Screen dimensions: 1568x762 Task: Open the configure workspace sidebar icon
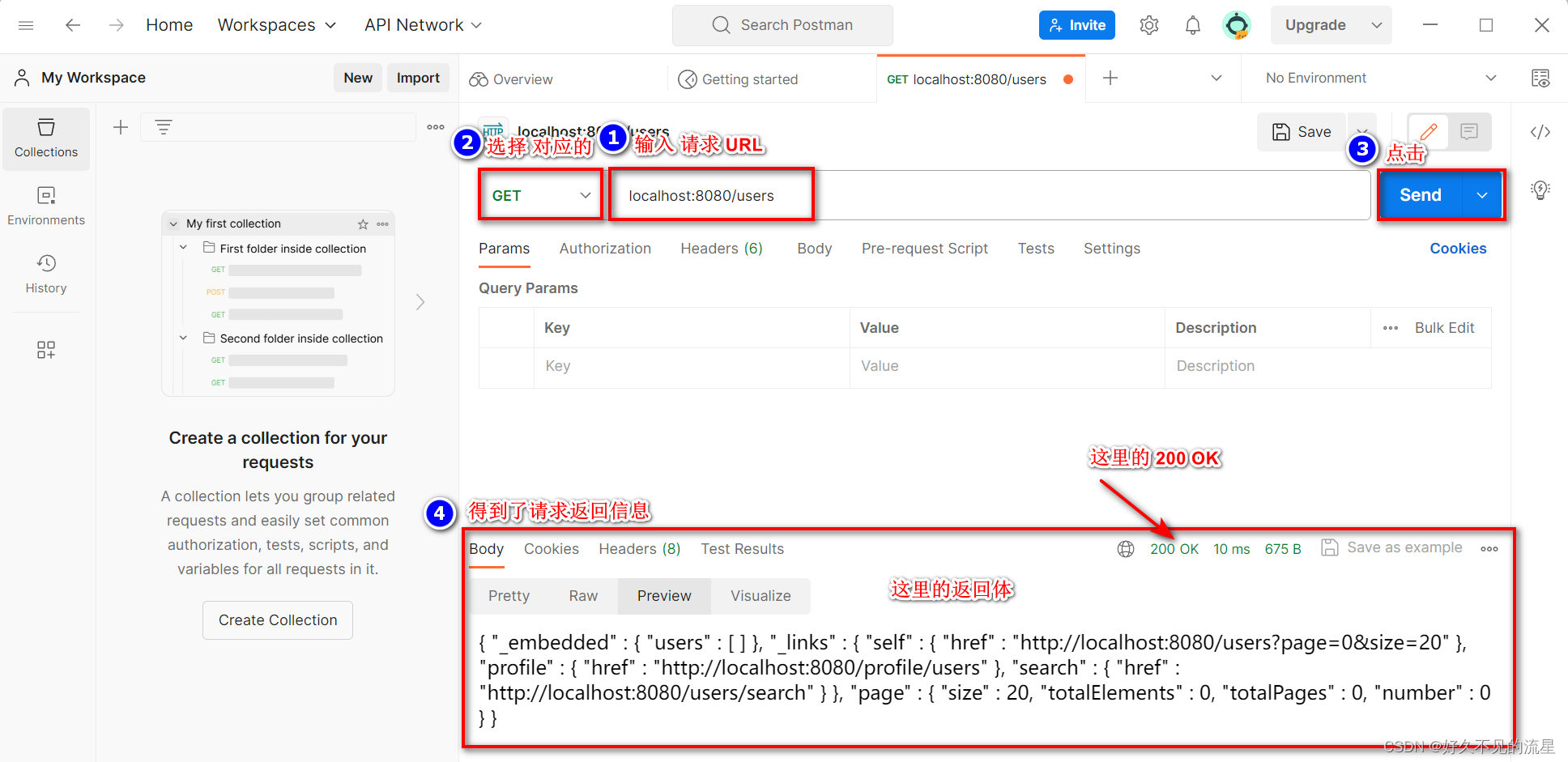[46, 350]
